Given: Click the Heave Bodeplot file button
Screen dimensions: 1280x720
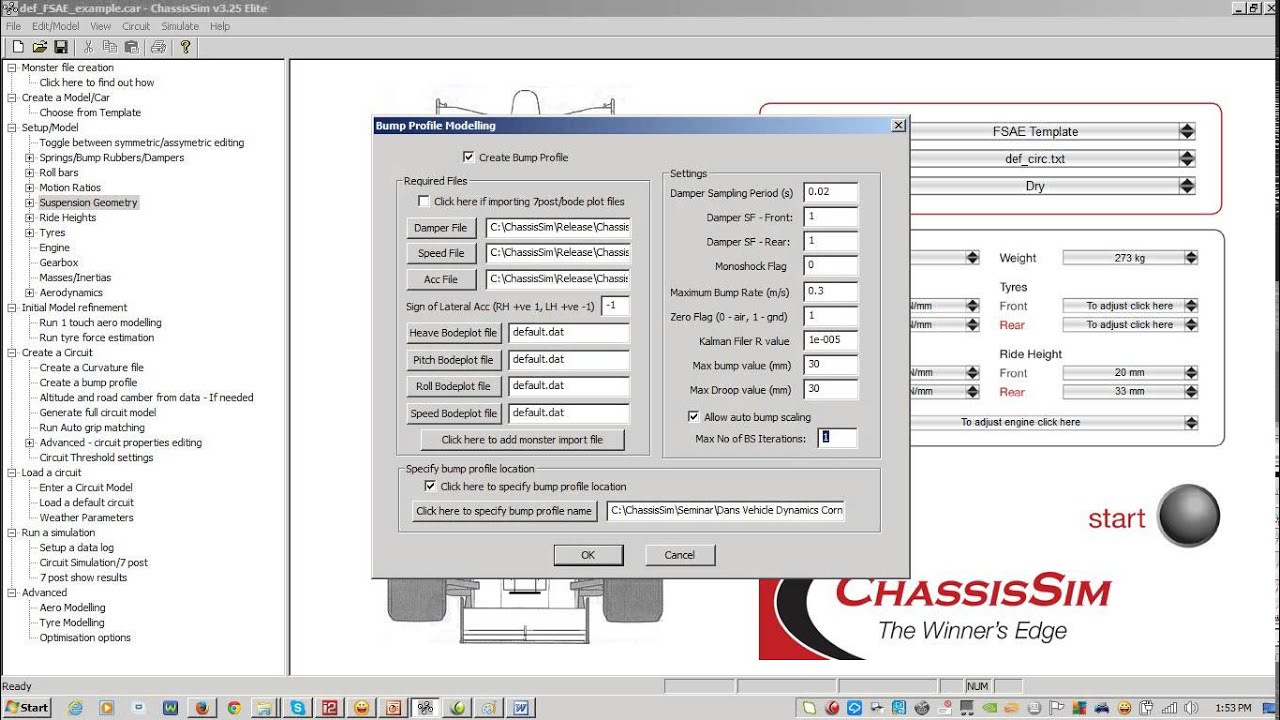Looking at the screenshot, I should (453, 333).
